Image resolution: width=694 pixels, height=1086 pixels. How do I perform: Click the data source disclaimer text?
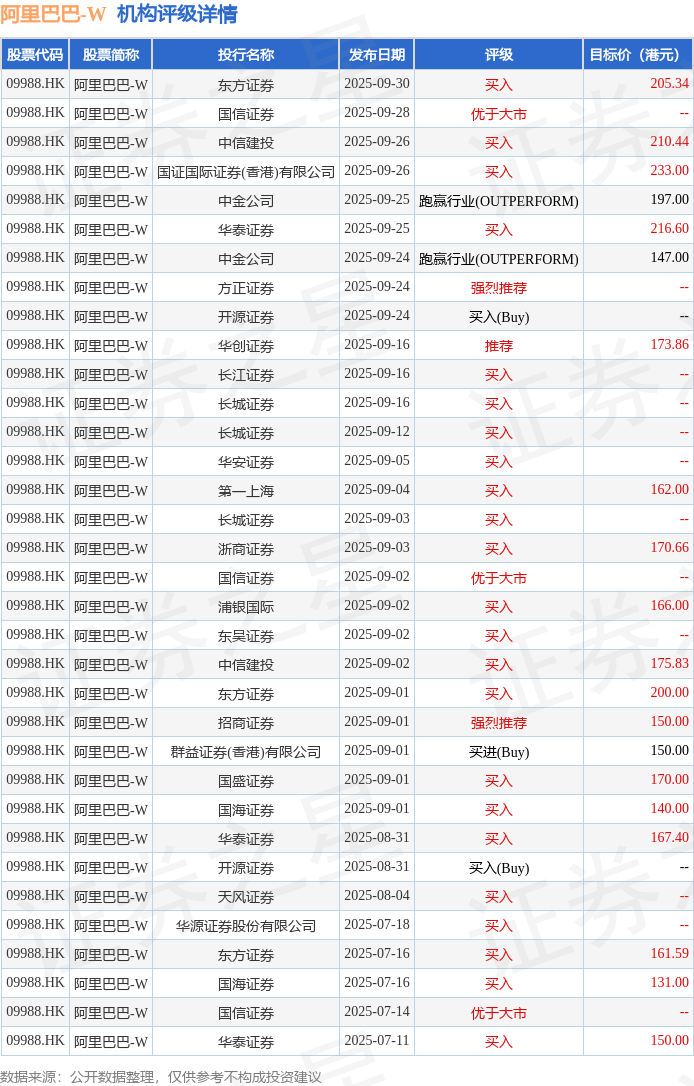point(161,1077)
